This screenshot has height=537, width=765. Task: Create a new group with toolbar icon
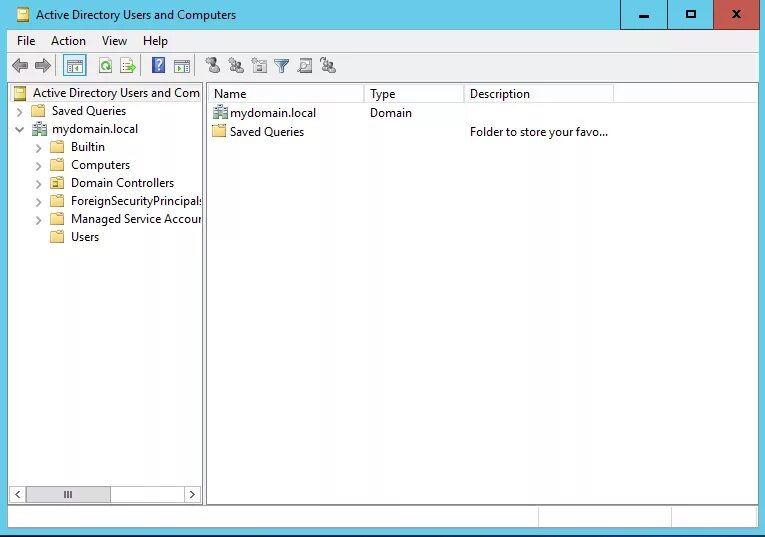(236, 65)
